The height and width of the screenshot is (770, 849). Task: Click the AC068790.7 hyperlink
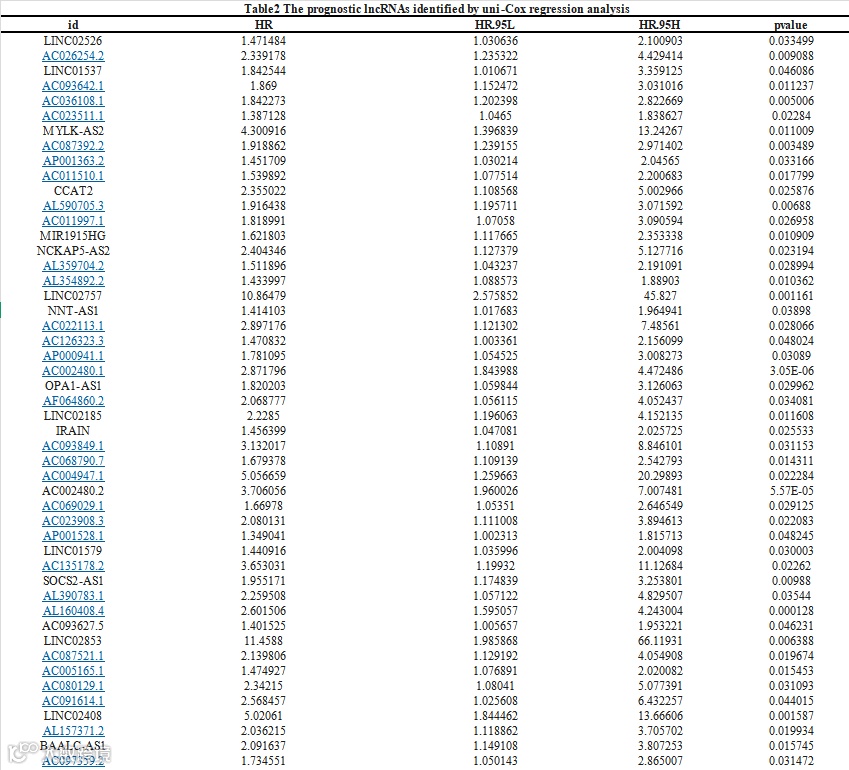73,461
